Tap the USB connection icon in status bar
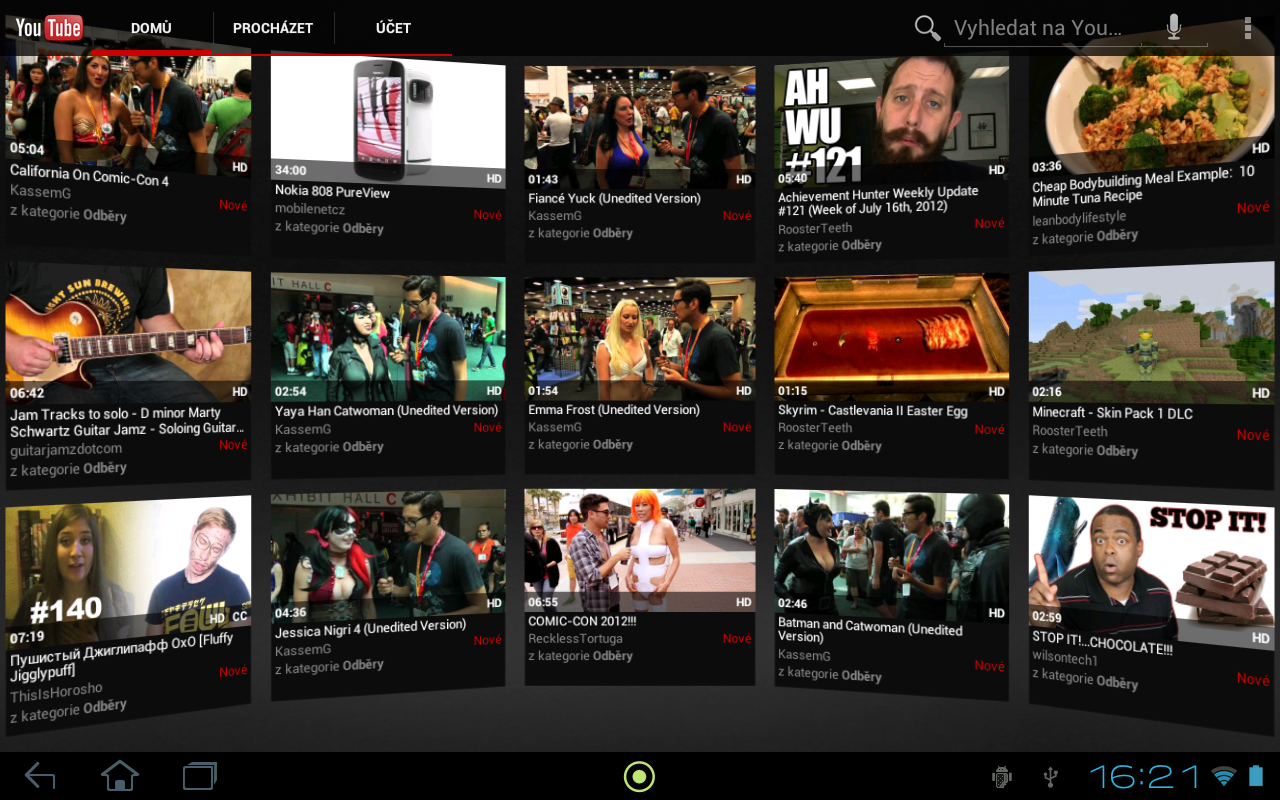1280x800 pixels. (1049, 775)
